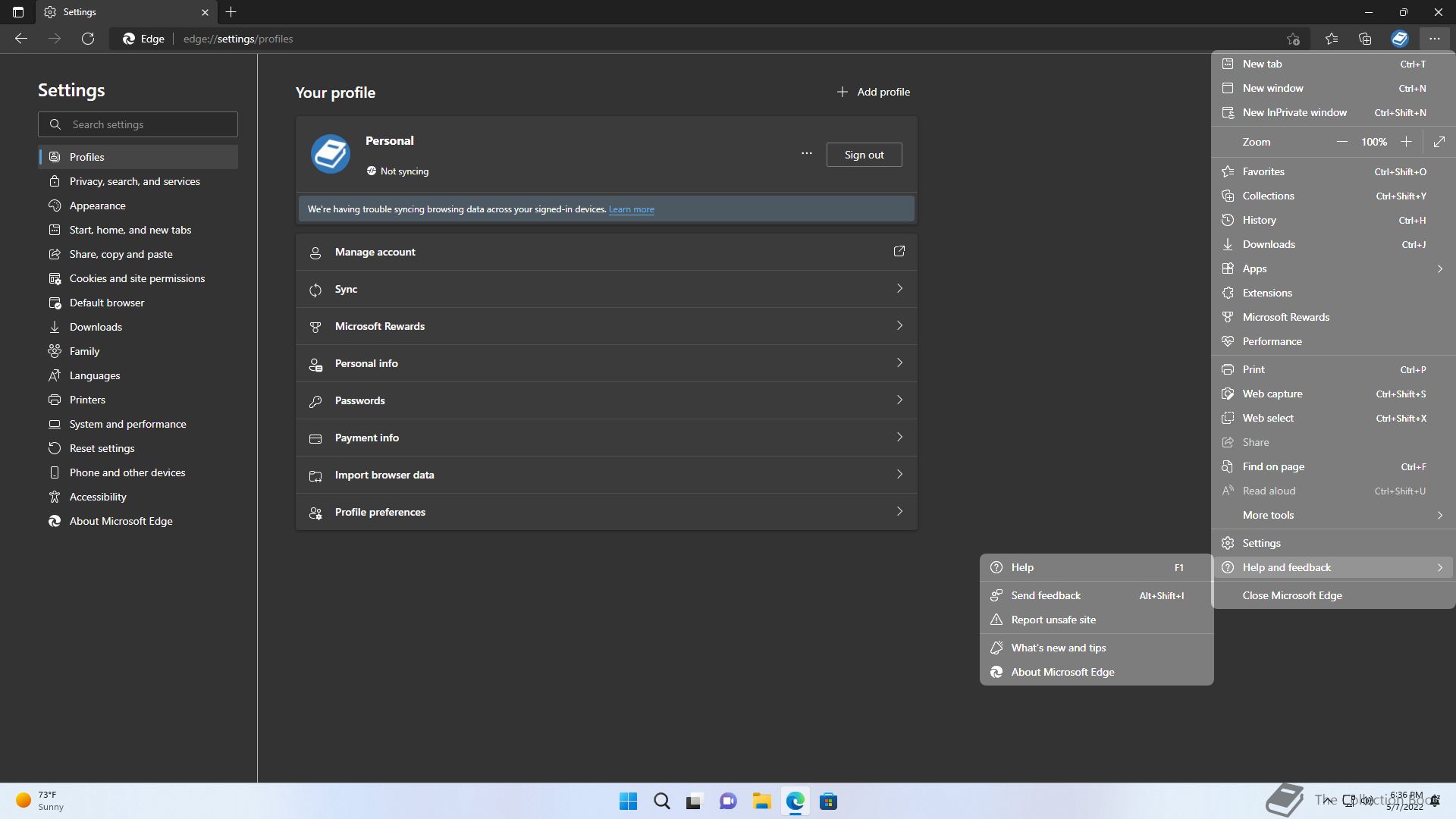Screen dimensions: 1456x819
Task: Select Collections in the dropdown menu
Action: (x=1333, y=196)
